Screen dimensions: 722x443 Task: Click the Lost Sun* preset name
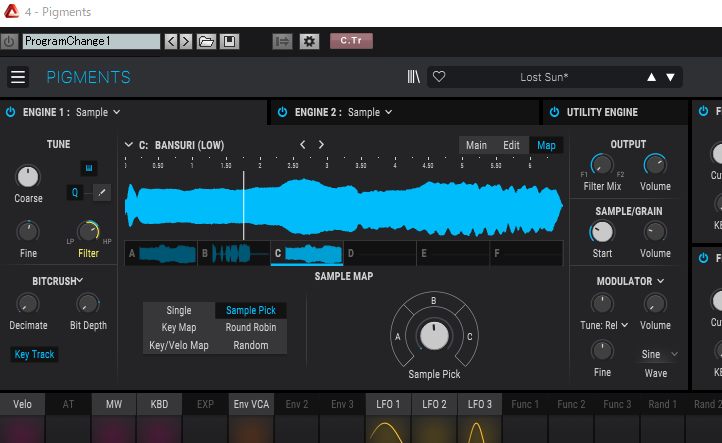[544, 77]
